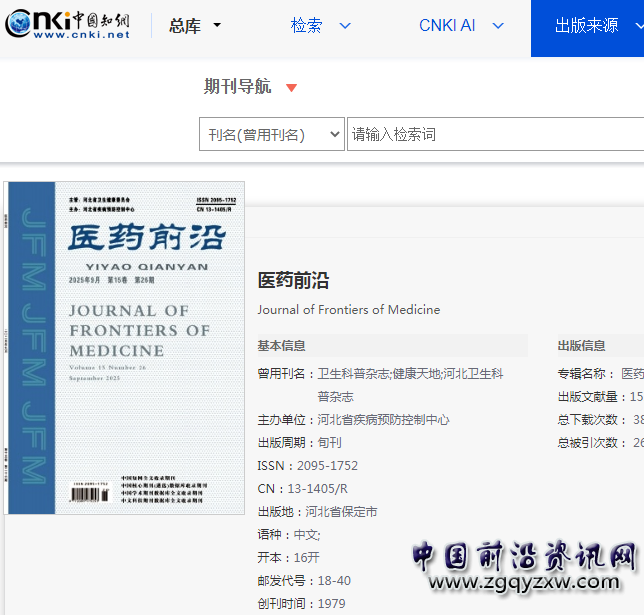Click the 医药前沿 journal title heading
644x615 pixels.
tap(293, 280)
